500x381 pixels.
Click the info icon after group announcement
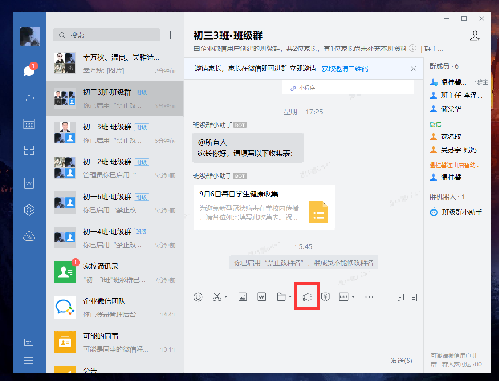coord(412,48)
